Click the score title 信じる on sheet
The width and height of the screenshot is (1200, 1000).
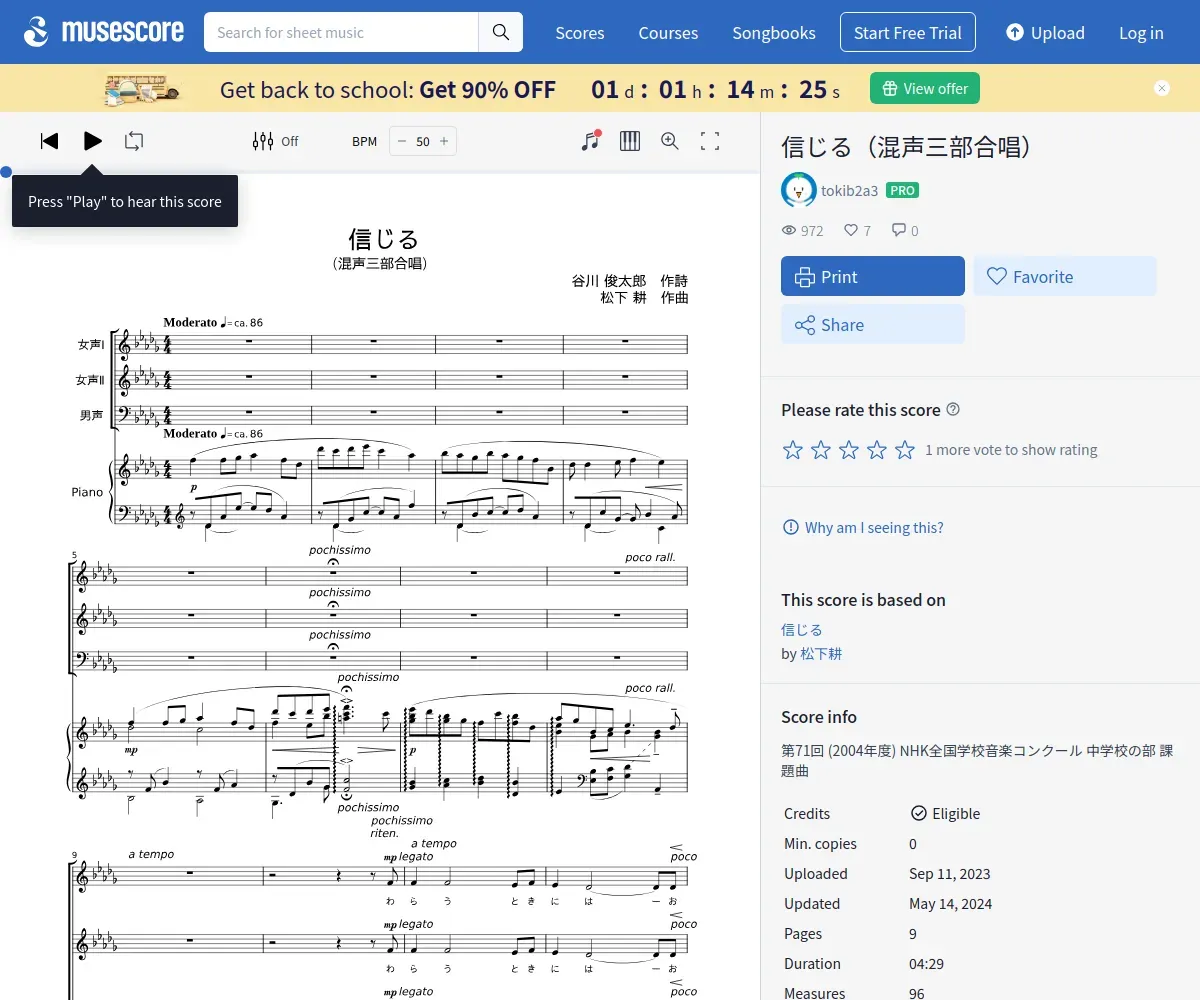coord(384,239)
